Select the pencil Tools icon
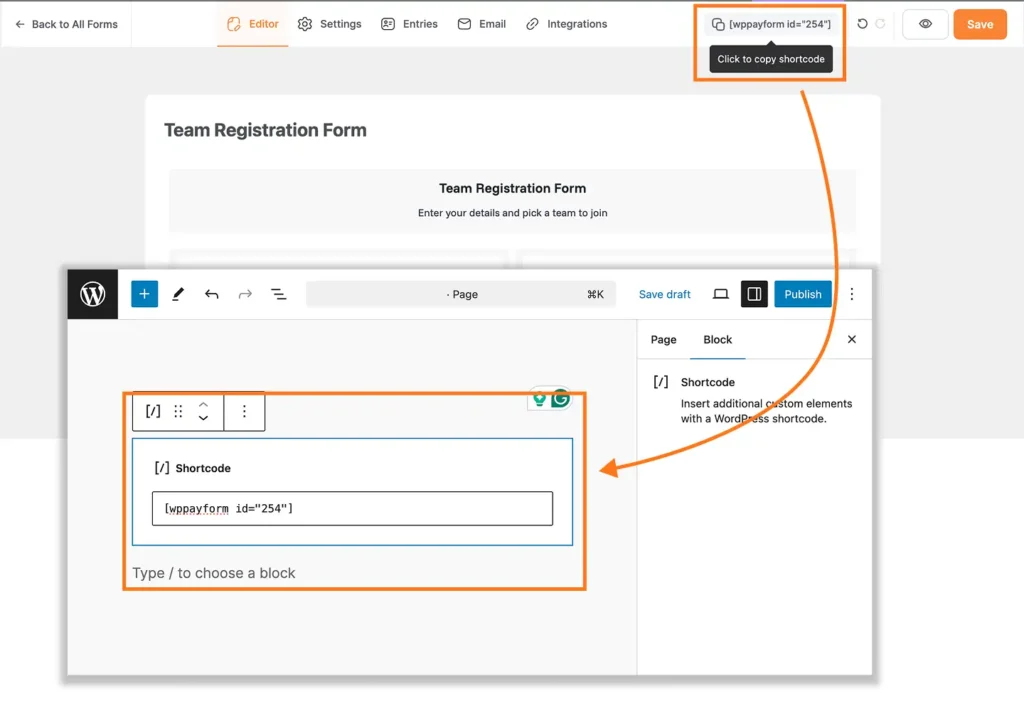The width and height of the screenshot is (1024, 706). pyautogui.click(x=178, y=294)
